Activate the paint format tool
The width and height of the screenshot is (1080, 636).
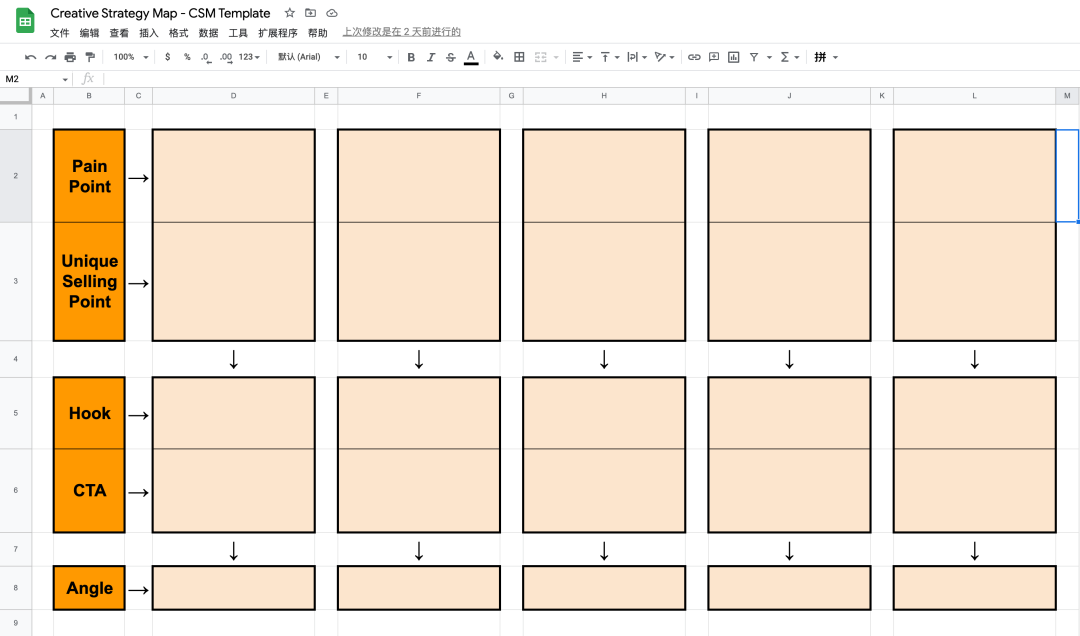click(90, 57)
